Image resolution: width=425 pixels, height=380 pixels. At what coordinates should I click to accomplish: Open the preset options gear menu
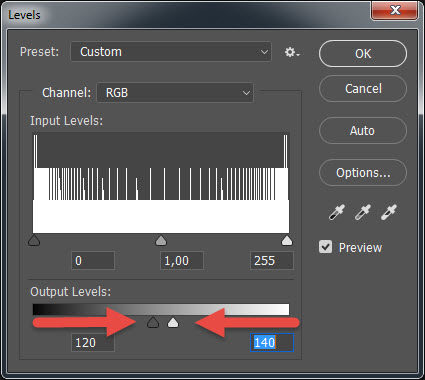pos(292,52)
